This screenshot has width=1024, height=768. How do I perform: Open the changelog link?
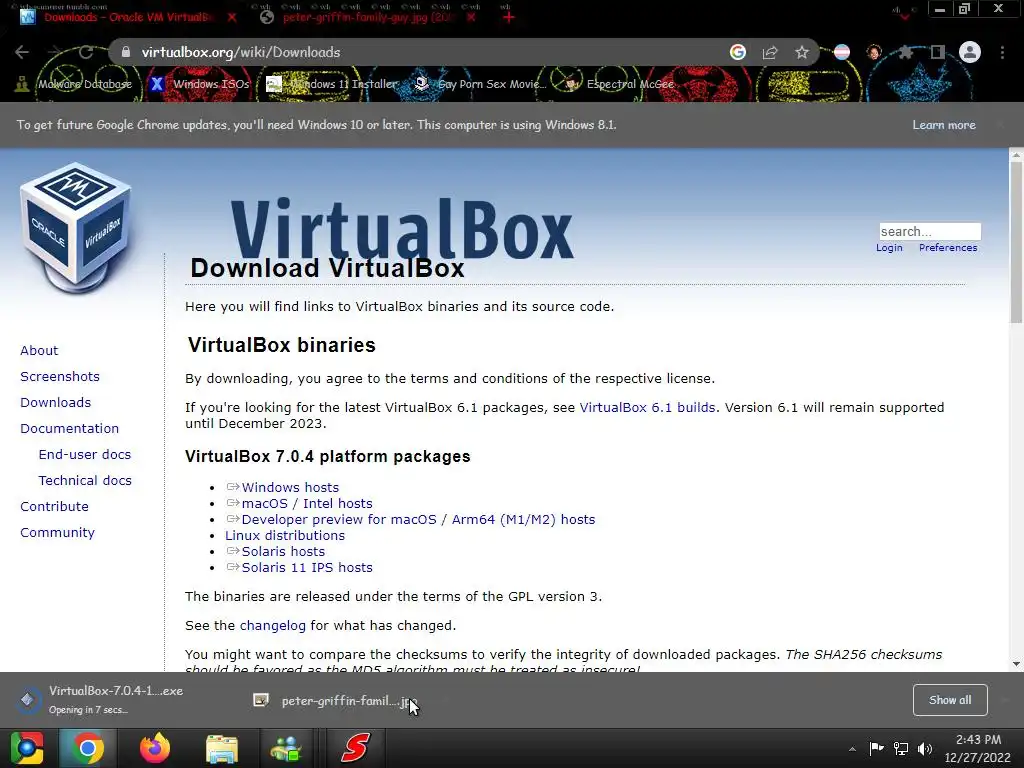272,626
